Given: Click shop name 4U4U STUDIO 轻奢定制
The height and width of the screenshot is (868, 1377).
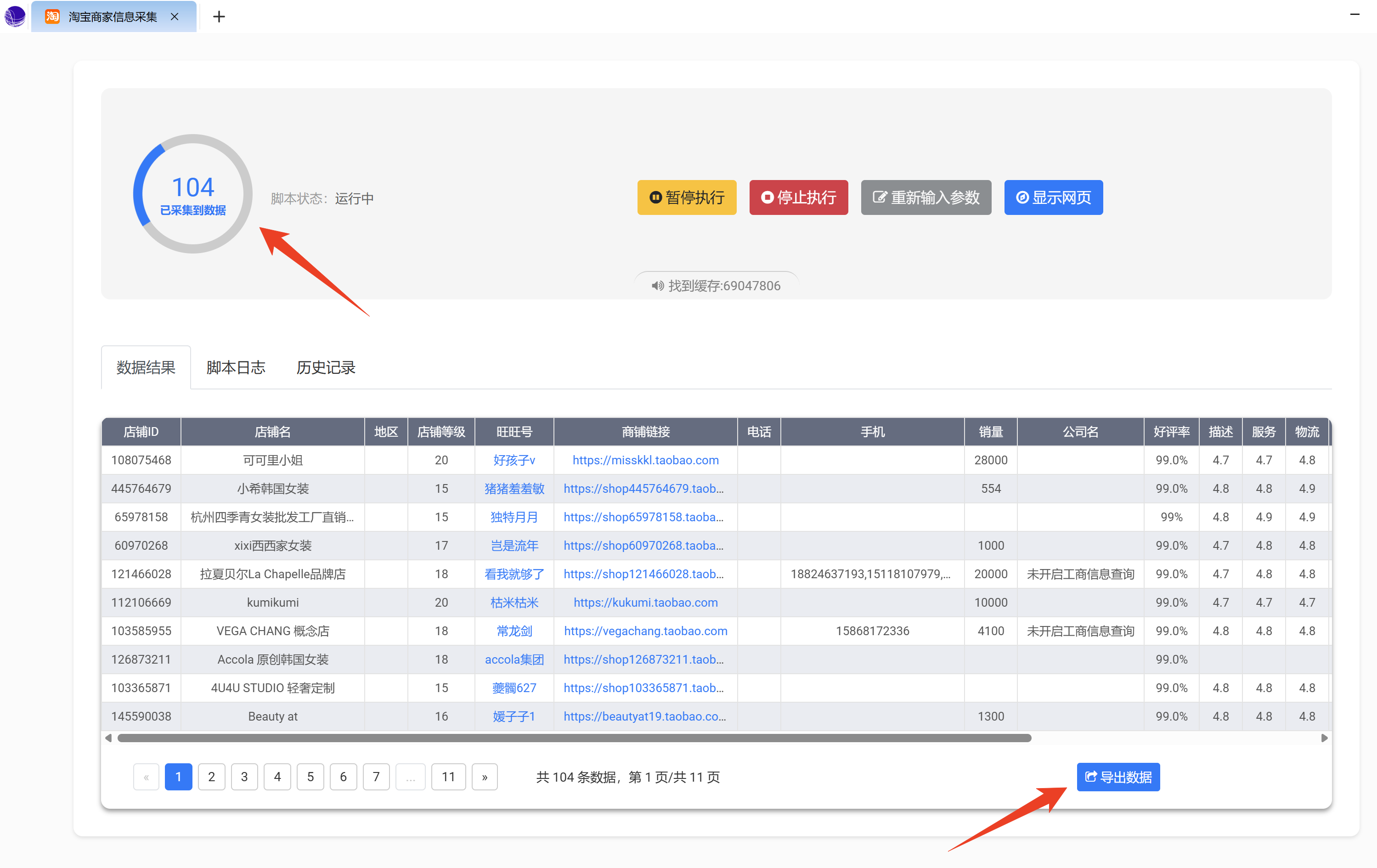Looking at the screenshot, I should point(273,688).
